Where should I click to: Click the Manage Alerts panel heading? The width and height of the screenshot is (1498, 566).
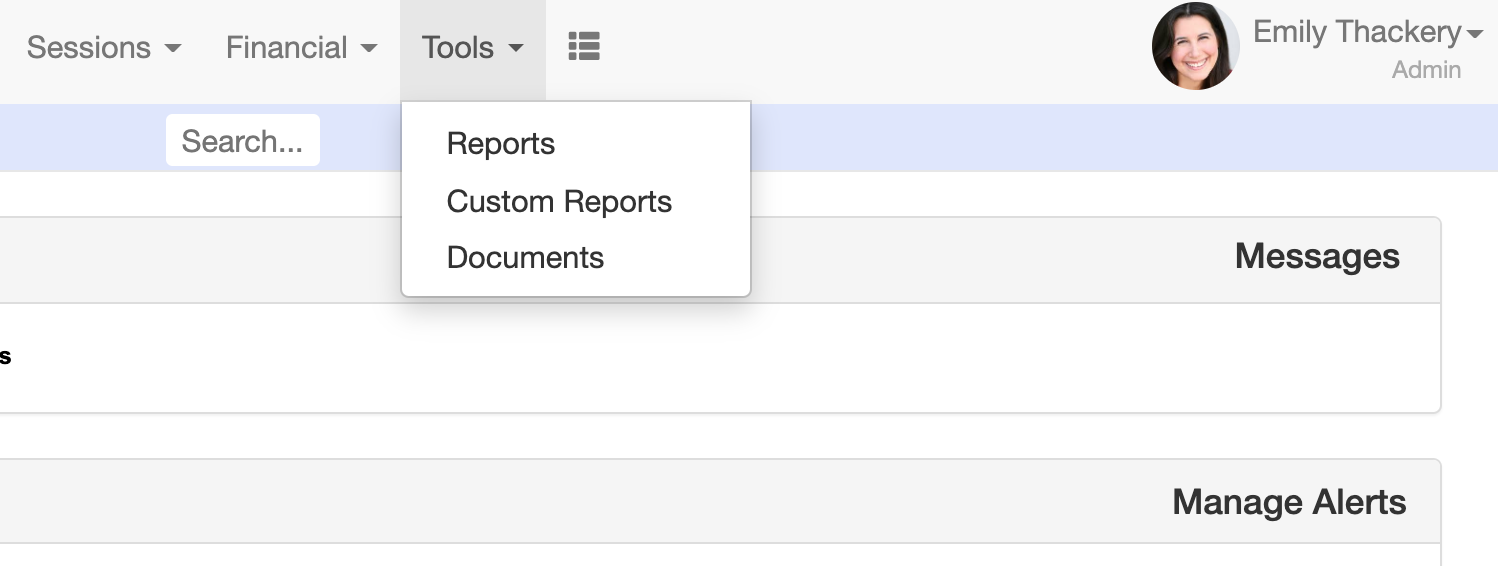coord(1288,501)
